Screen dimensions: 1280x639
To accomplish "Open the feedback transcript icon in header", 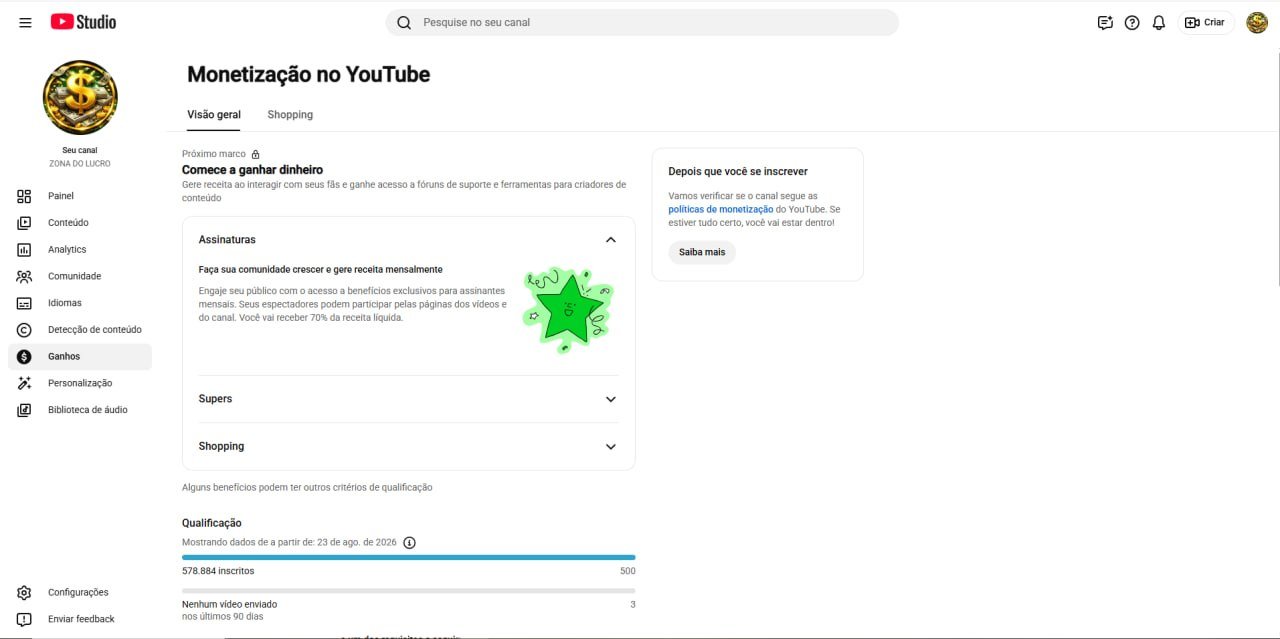I will pyautogui.click(x=1105, y=22).
